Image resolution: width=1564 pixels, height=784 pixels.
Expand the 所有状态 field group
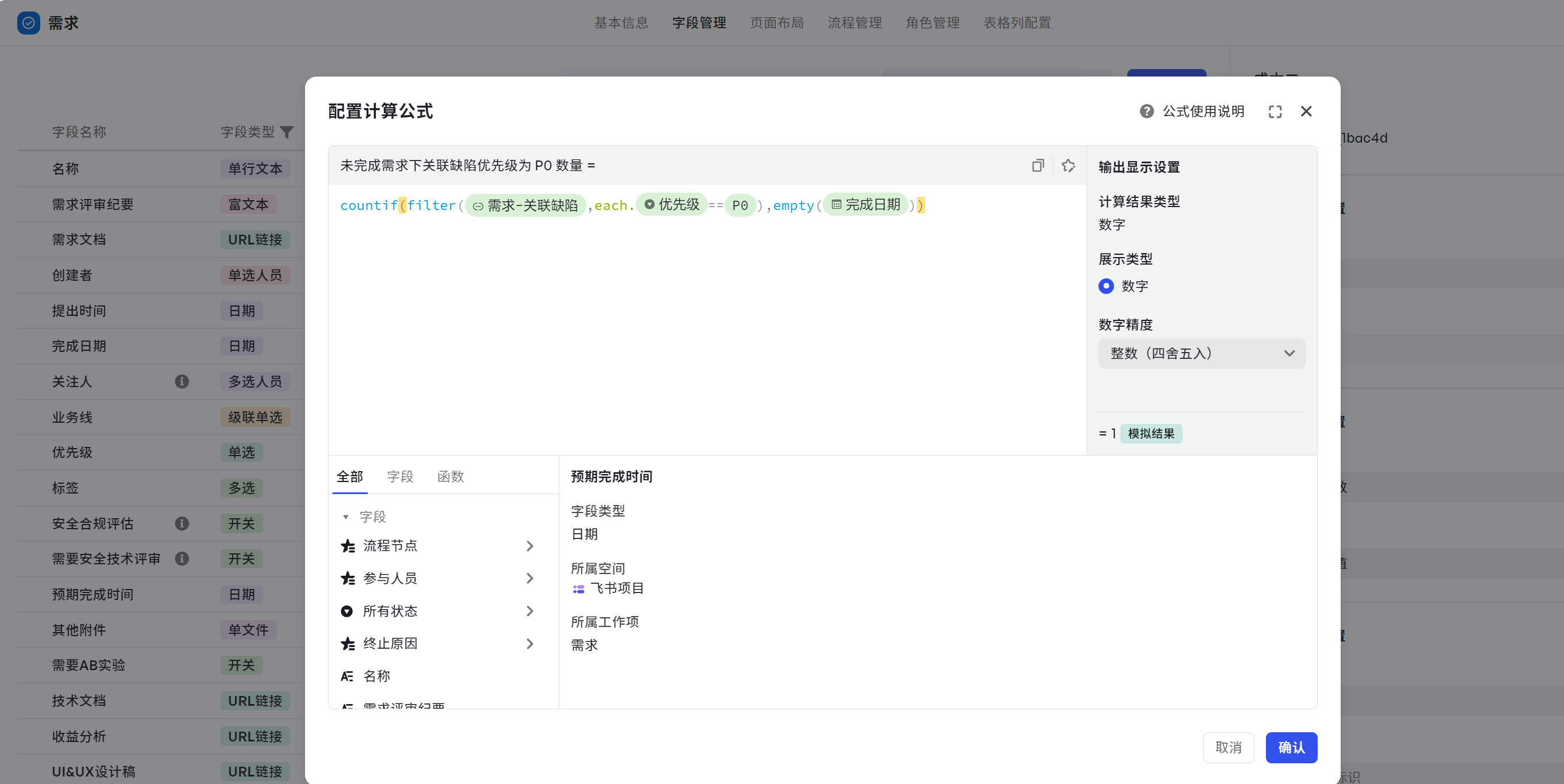coord(529,611)
